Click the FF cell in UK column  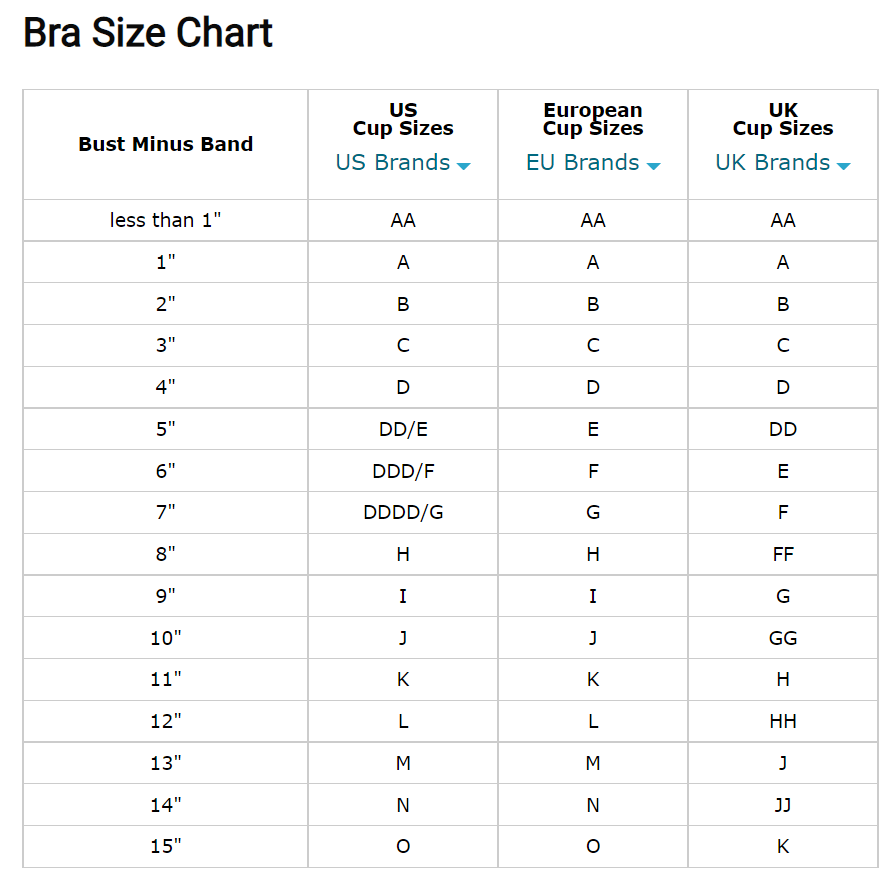coord(783,554)
